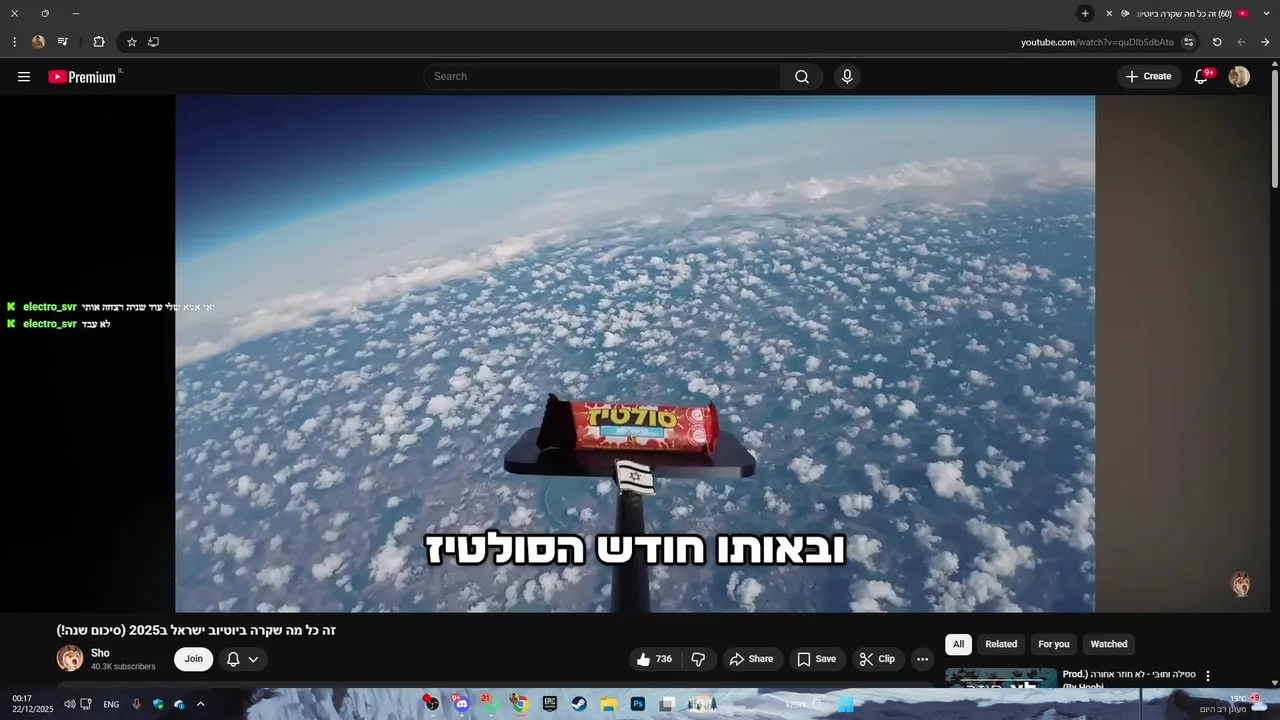Click the YouTube Premium logo

click(82, 77)
